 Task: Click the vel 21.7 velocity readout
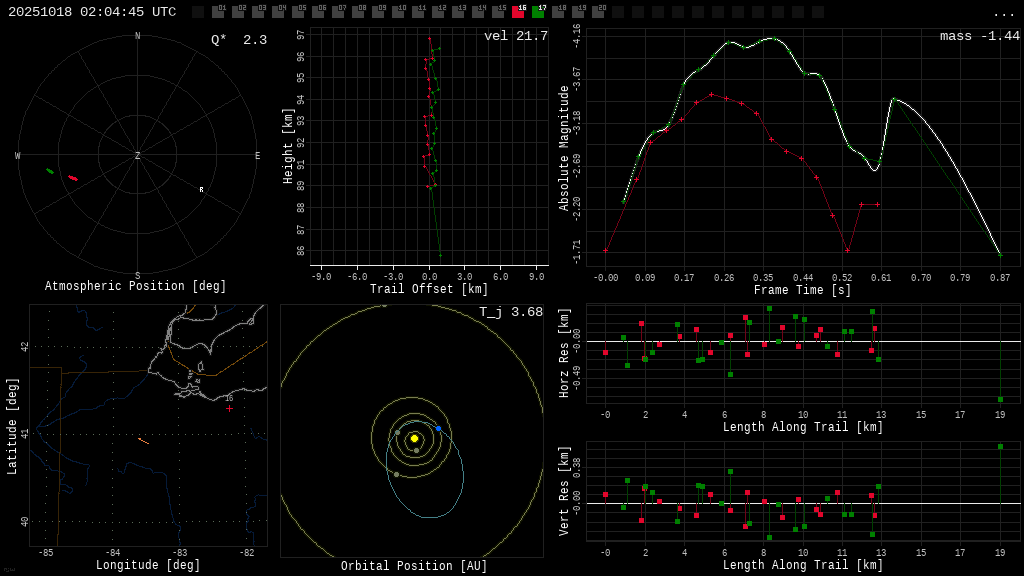click(515, 36)
